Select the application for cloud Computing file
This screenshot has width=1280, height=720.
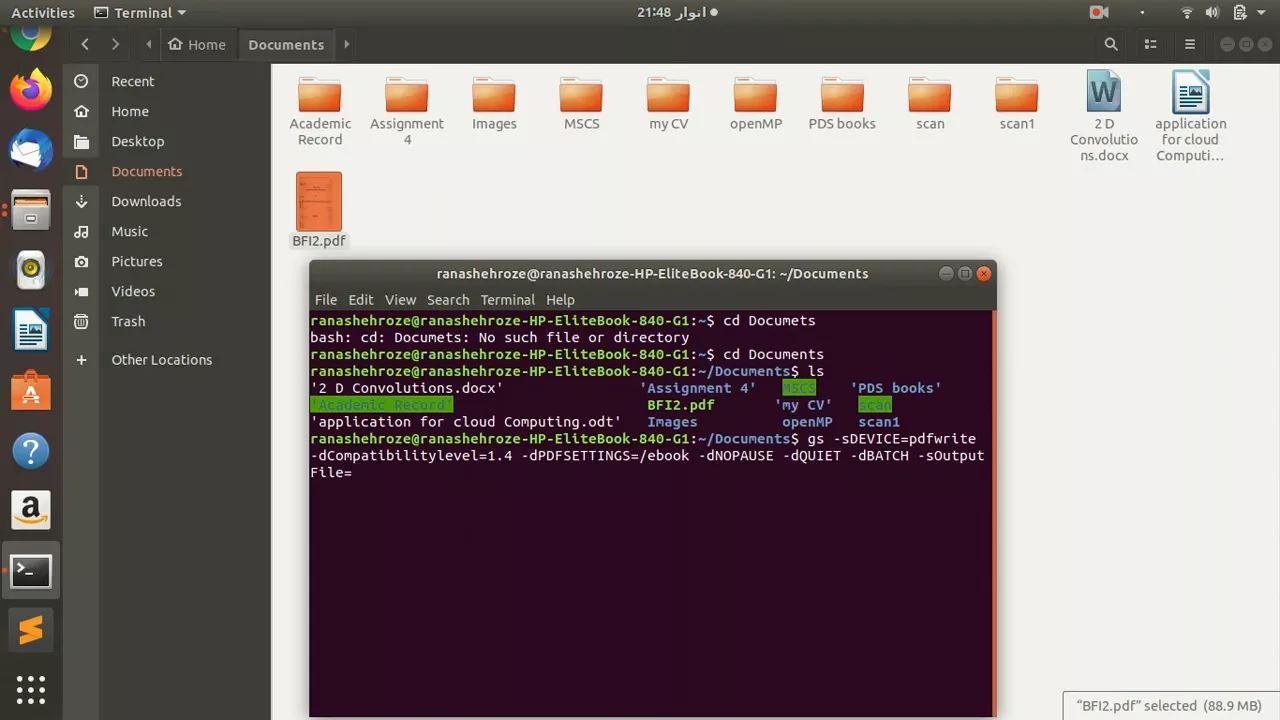pos(1190,116)
